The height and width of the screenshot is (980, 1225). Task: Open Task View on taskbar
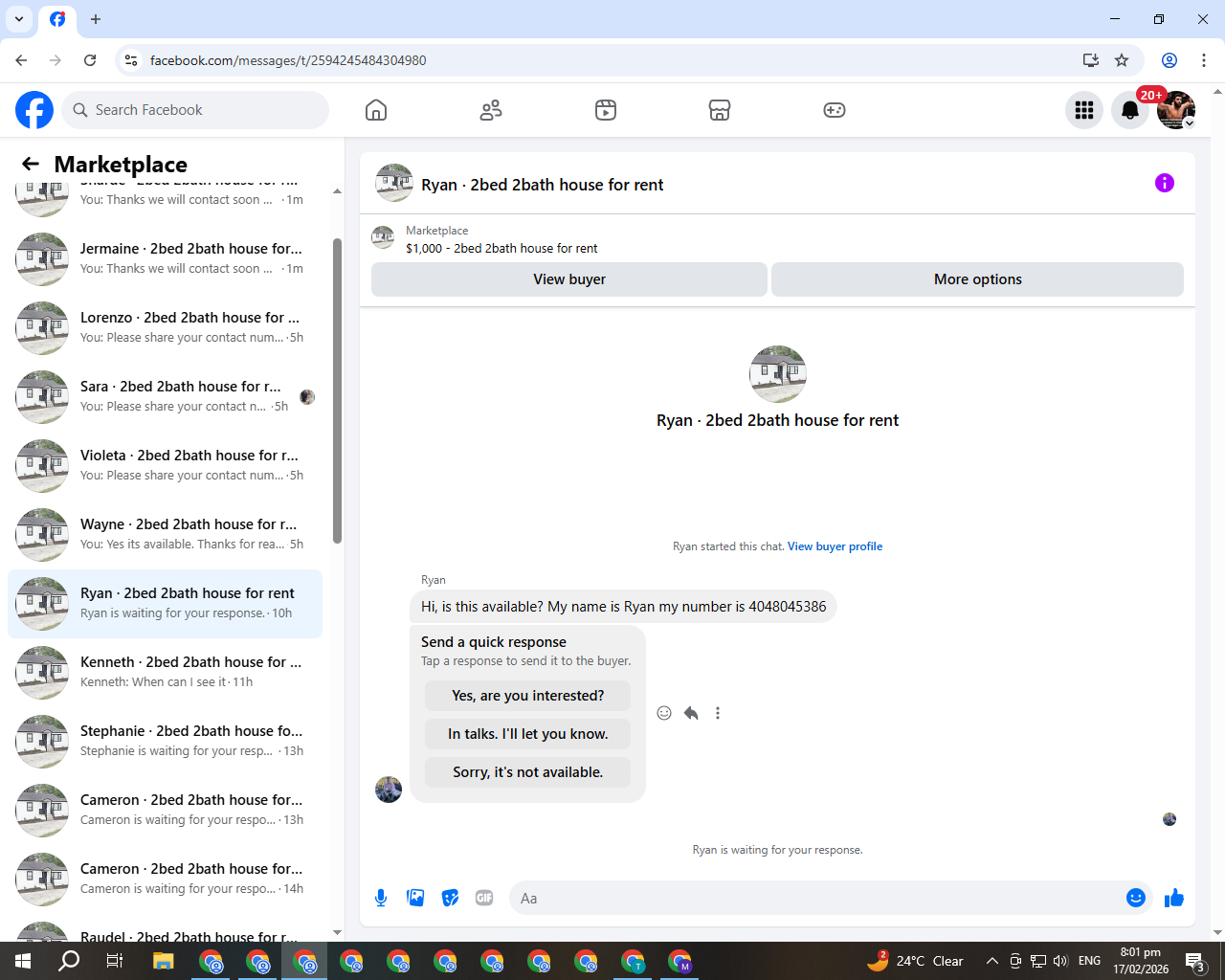click(115, 961)
